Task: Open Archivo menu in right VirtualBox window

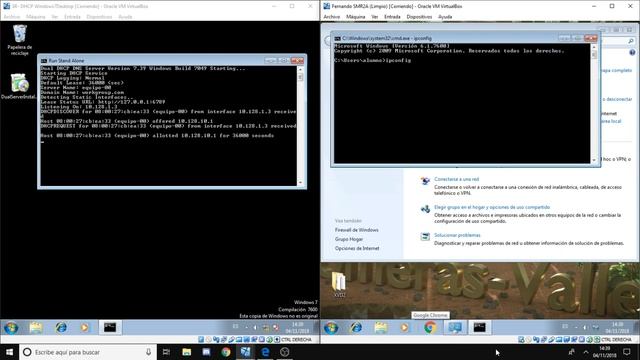Action: (x=331, y=17)
